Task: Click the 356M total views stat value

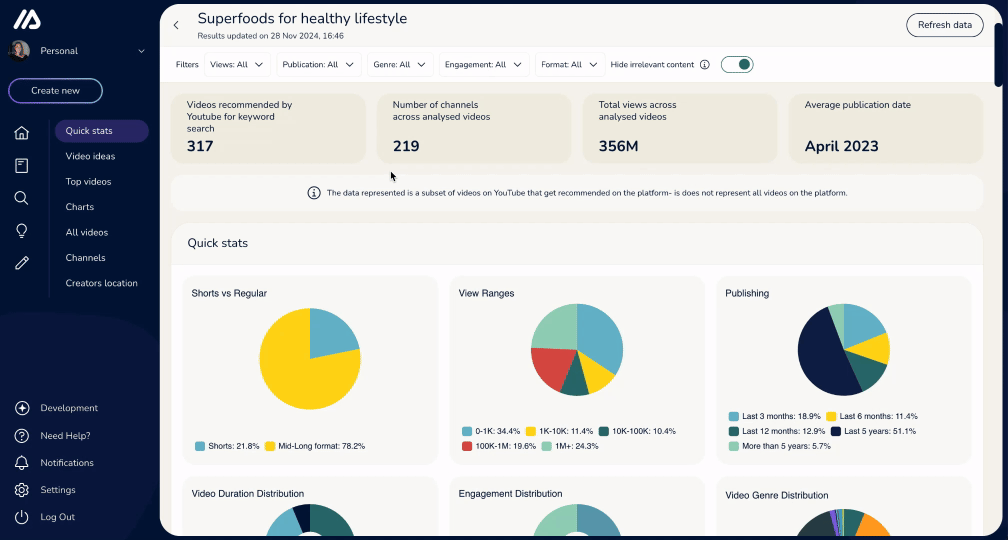Action: point(618,147)
